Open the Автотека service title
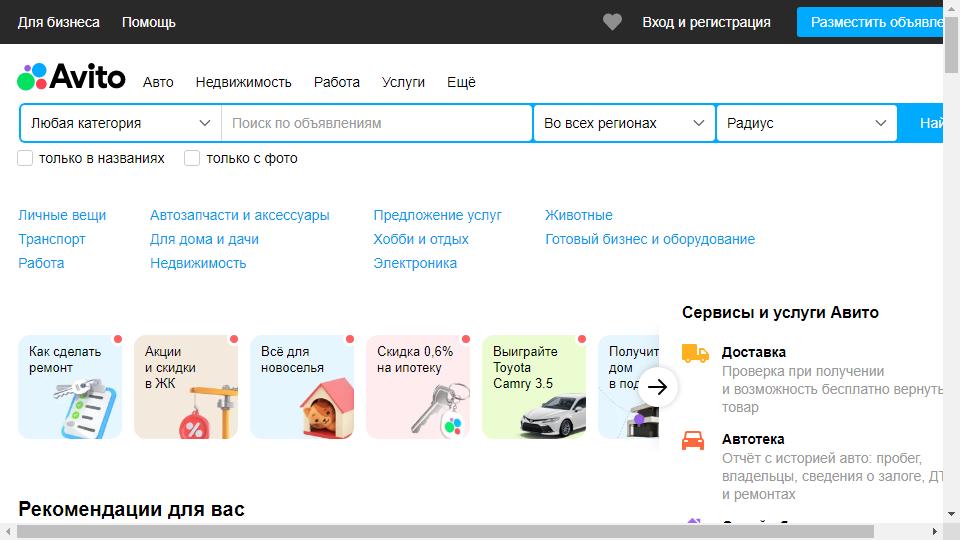 pos(753,439)
